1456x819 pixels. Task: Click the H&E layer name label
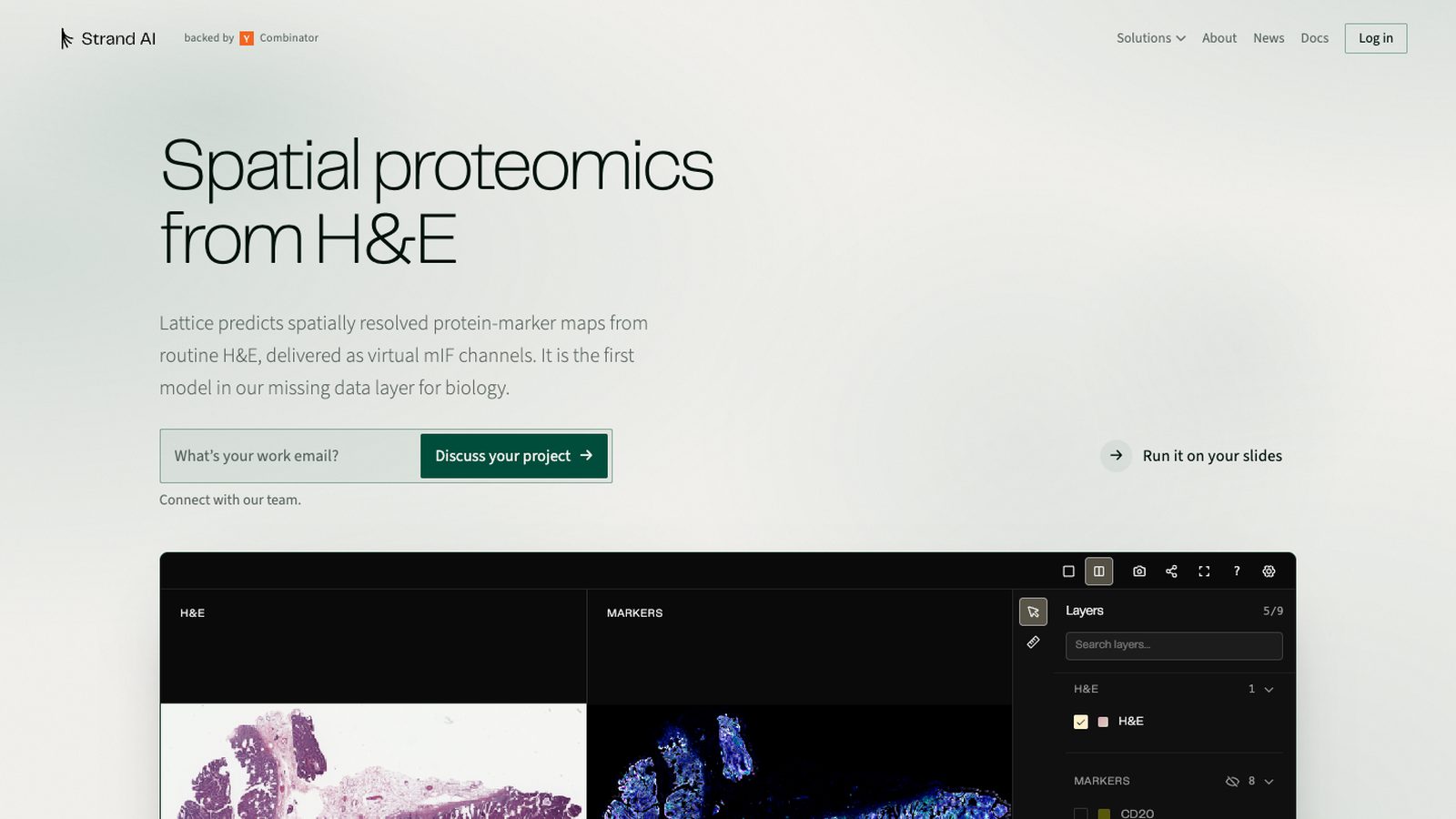[x=1130, y=721]
